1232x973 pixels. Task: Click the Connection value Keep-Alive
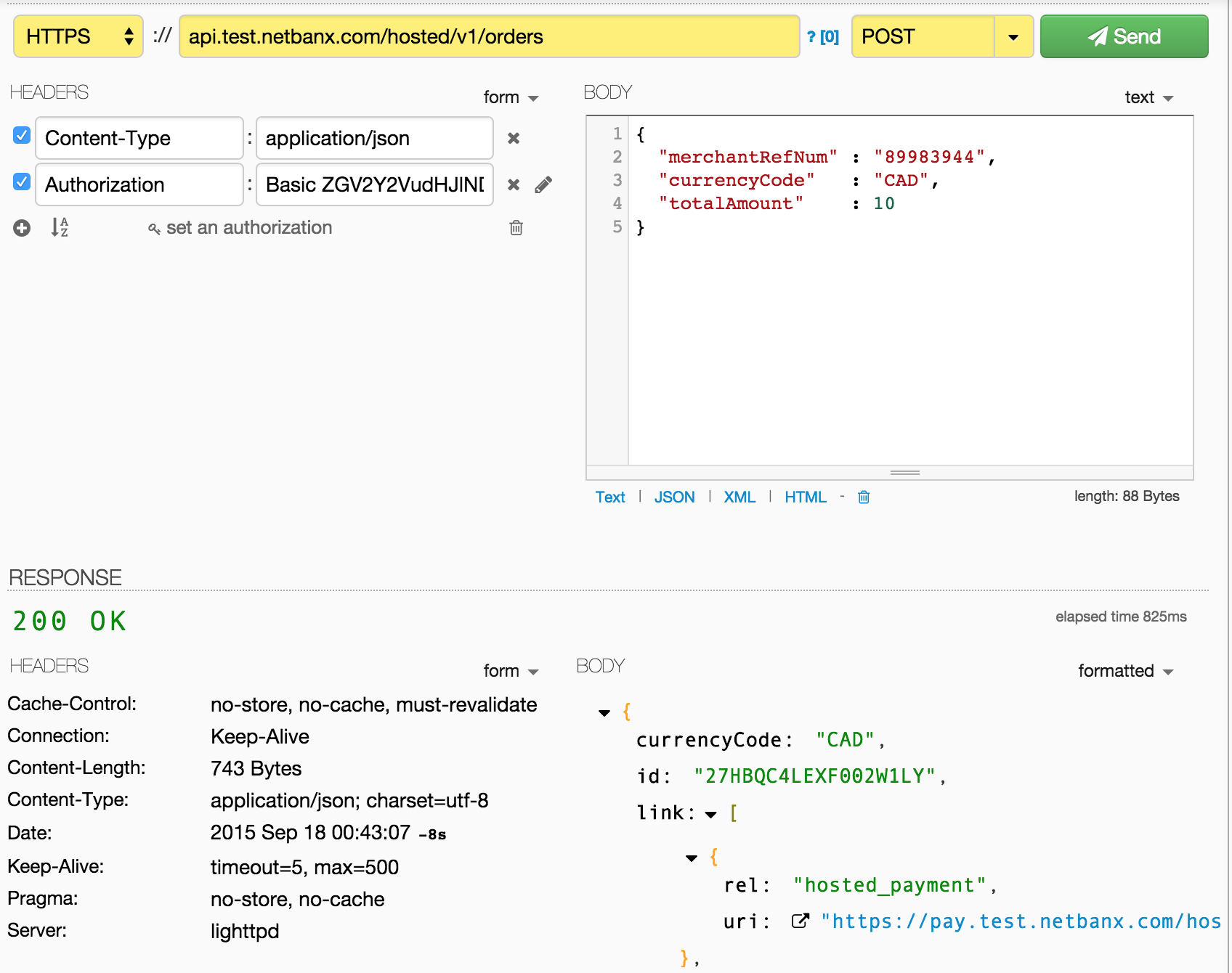tap(260, 736)
